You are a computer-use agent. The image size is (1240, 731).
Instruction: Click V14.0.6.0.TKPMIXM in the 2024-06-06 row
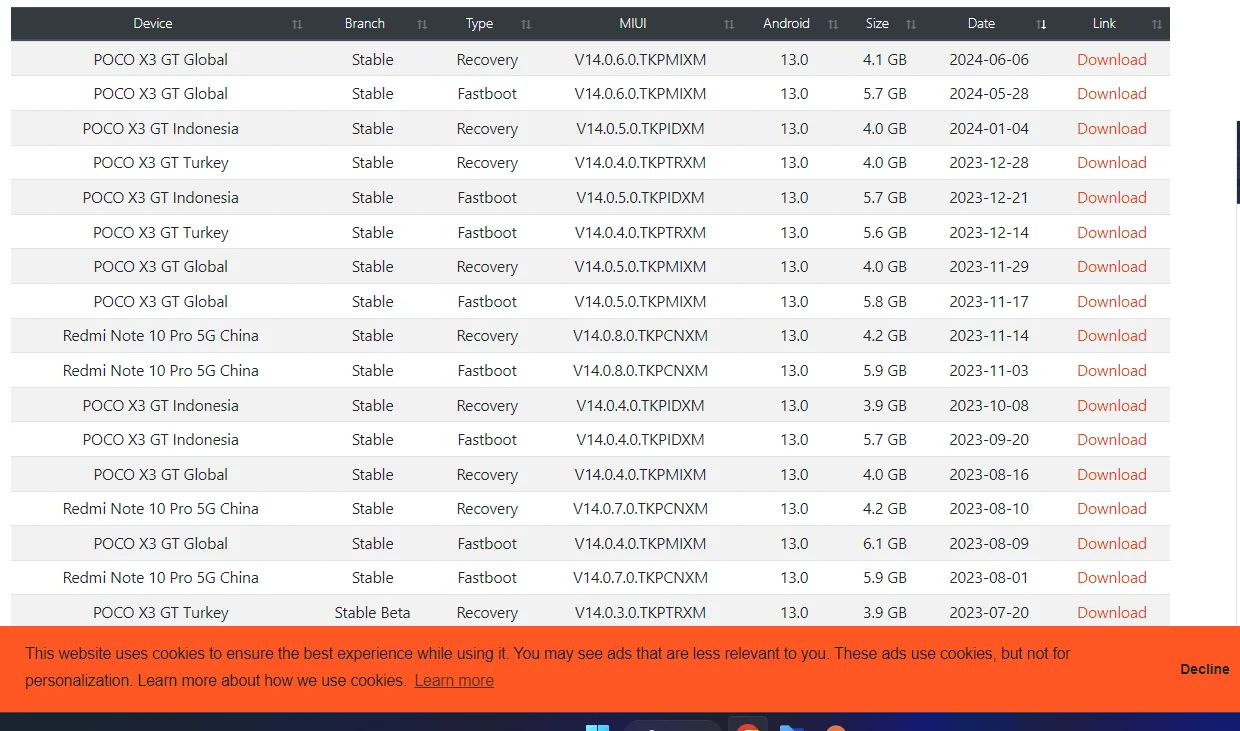[x=640, y=59]
